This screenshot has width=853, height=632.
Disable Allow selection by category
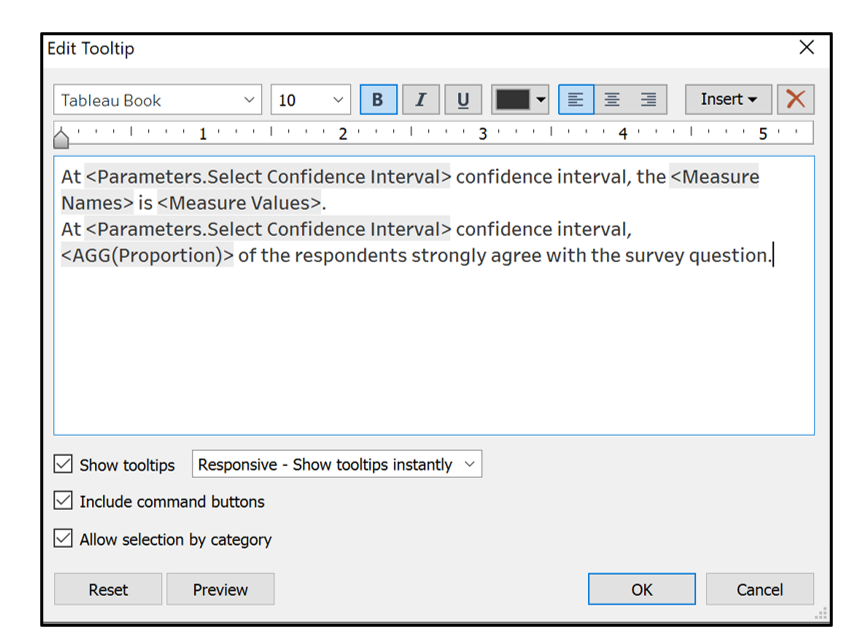64,539
